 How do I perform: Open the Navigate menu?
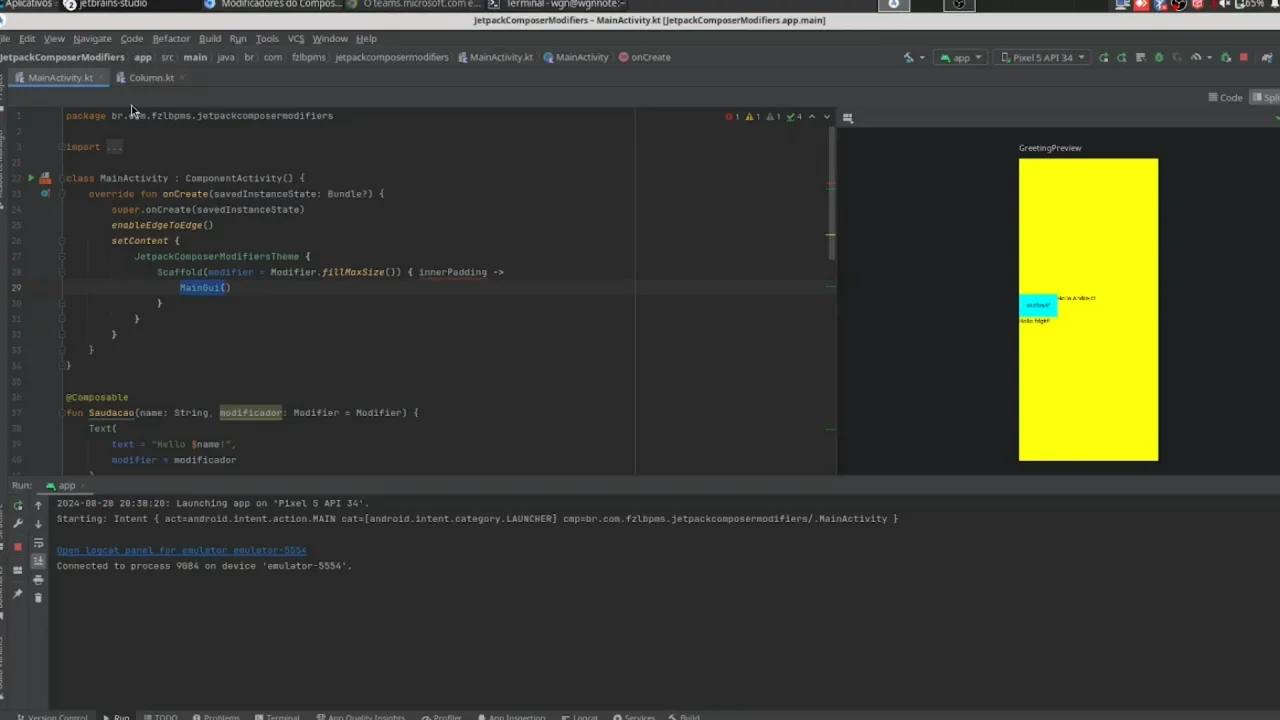click(x=92, y=39)
